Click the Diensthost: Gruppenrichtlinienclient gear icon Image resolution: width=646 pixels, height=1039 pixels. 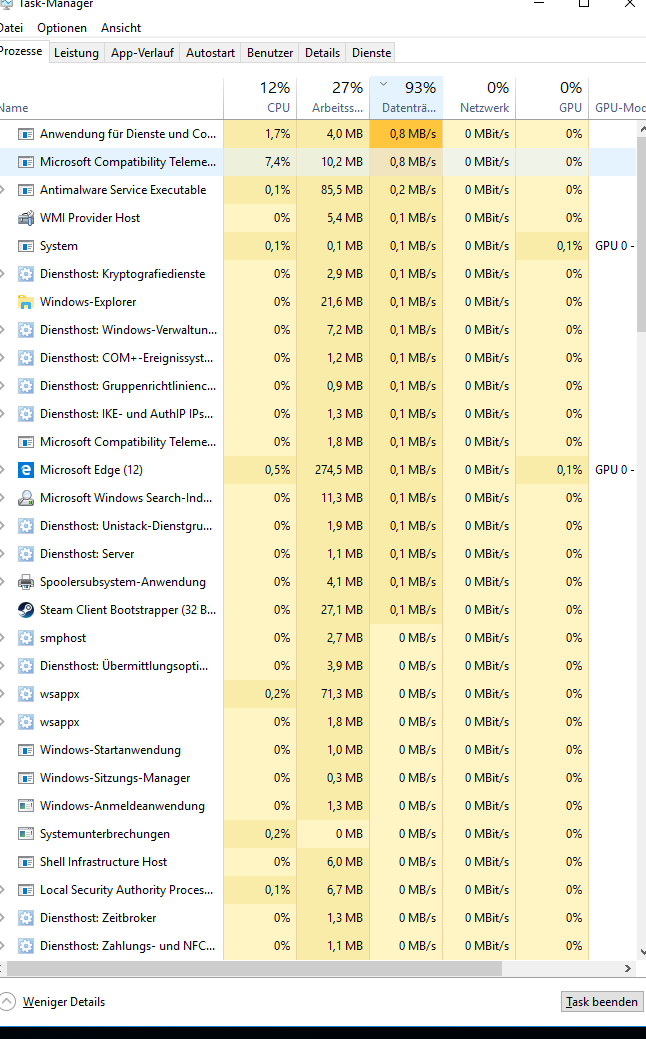point(26,386)
